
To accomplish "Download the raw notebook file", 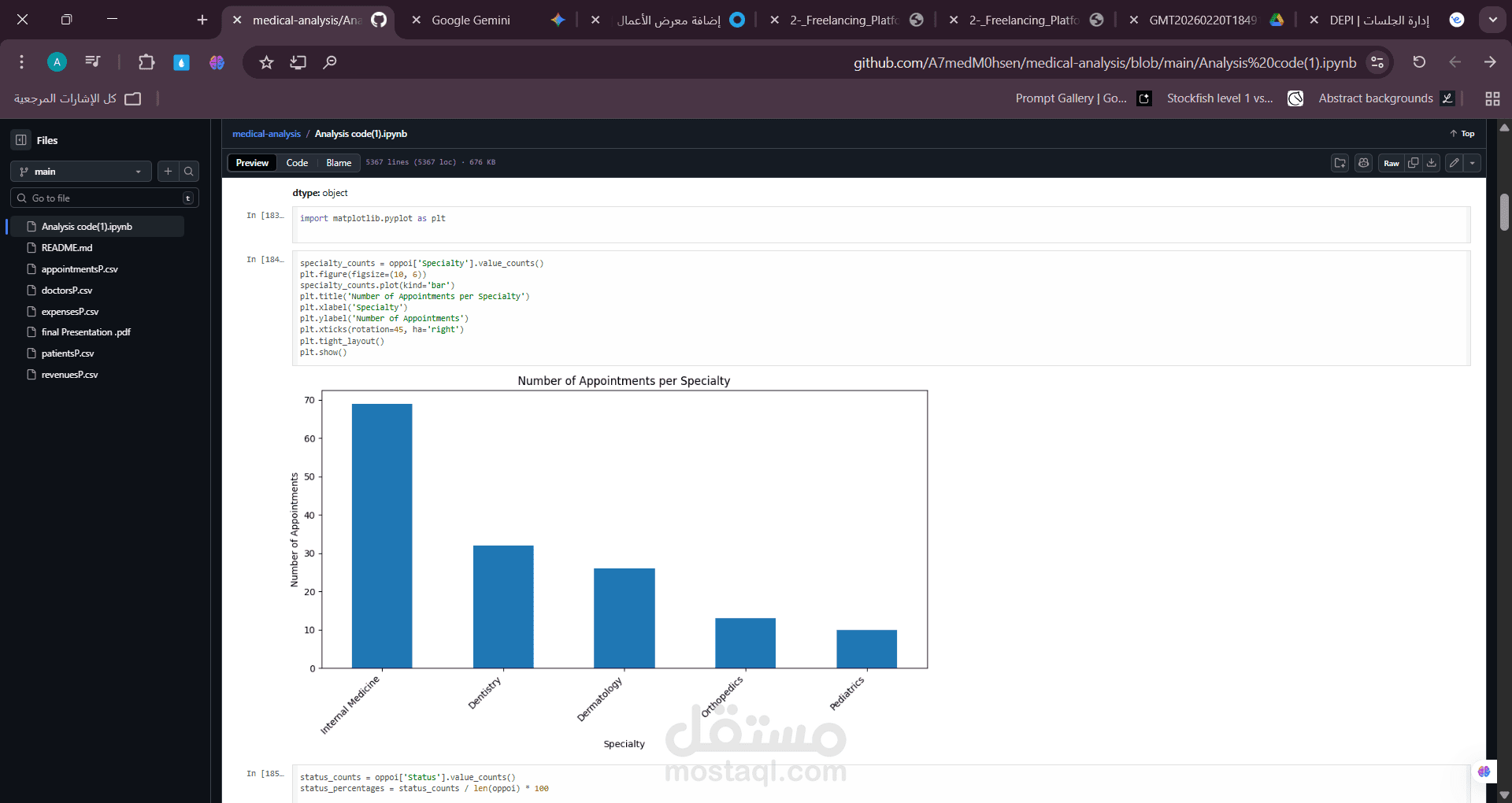I will tap(1432, 163).
